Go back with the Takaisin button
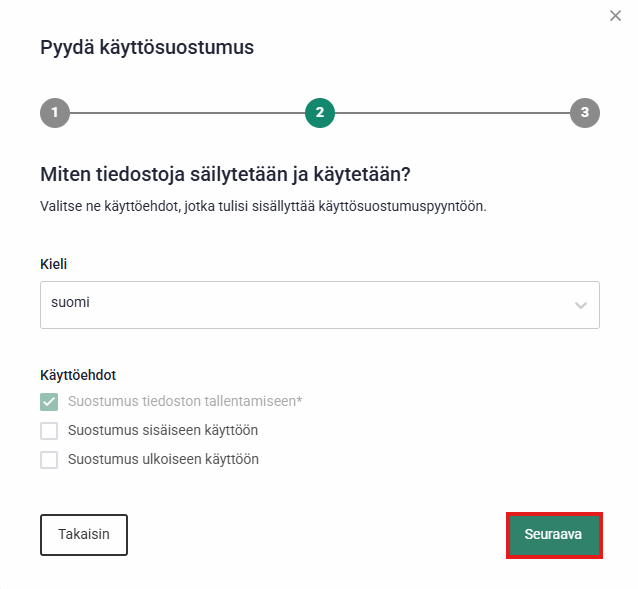The height and width of the screenshot is (589, 638). [84, 535]
